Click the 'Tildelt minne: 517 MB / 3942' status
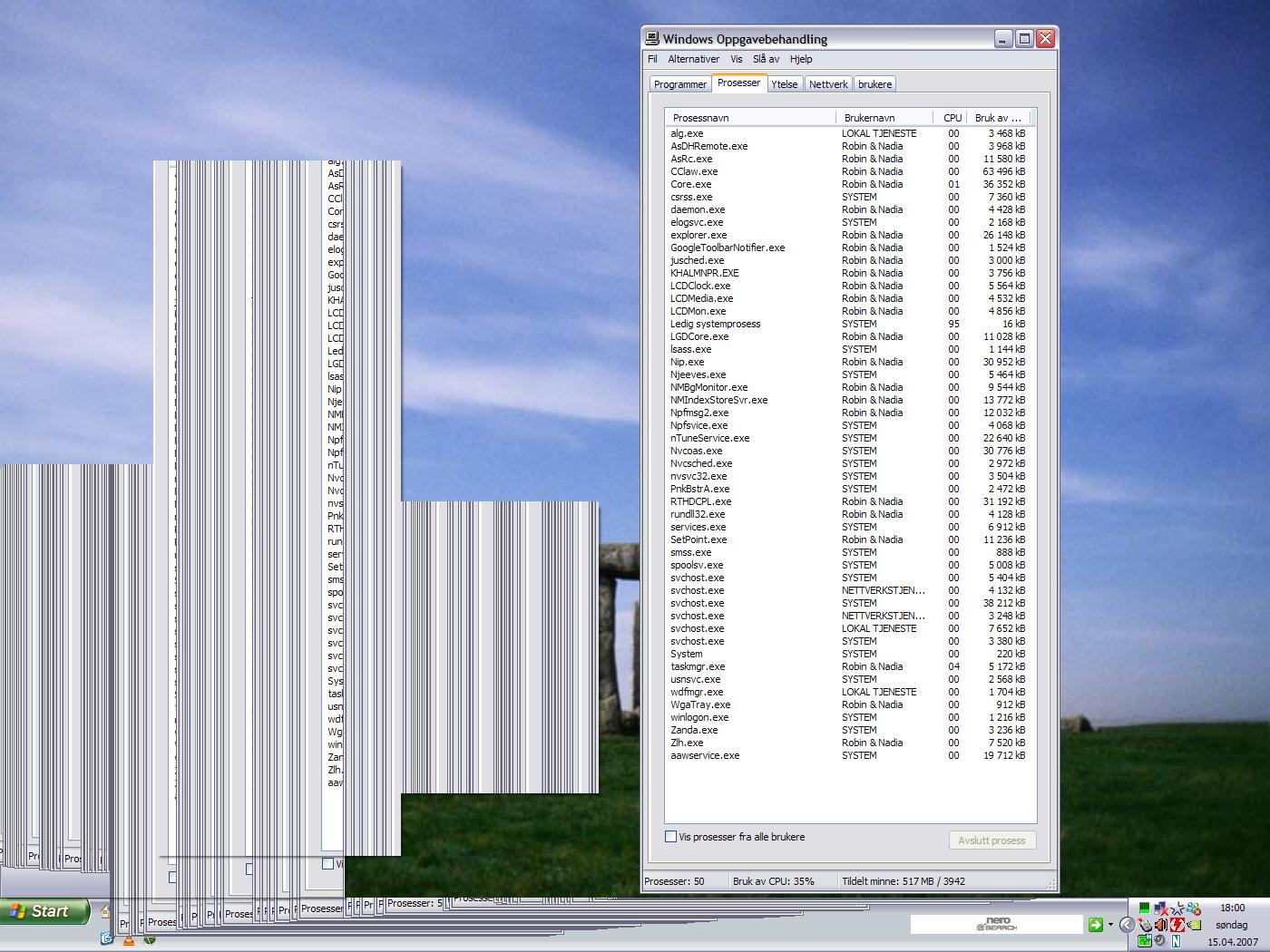The height and width of the screenshot is (952, 1270). coord(904,881)
